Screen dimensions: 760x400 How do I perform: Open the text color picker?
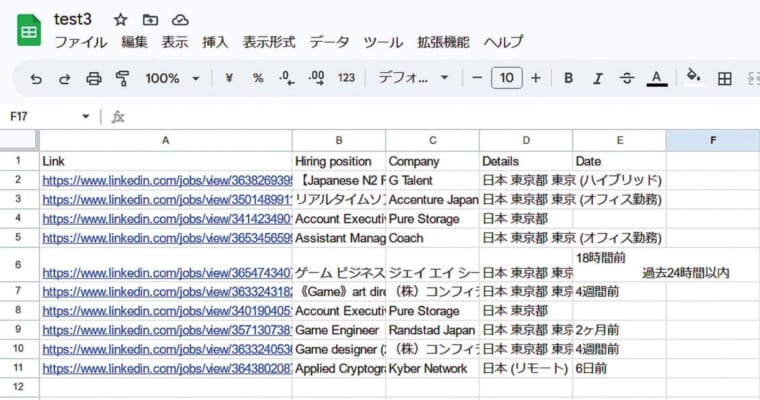coord(657,79)
